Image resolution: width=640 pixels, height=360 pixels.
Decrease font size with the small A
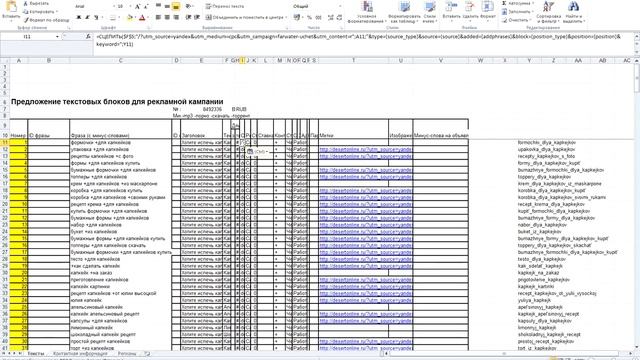[x=146, y=7]
